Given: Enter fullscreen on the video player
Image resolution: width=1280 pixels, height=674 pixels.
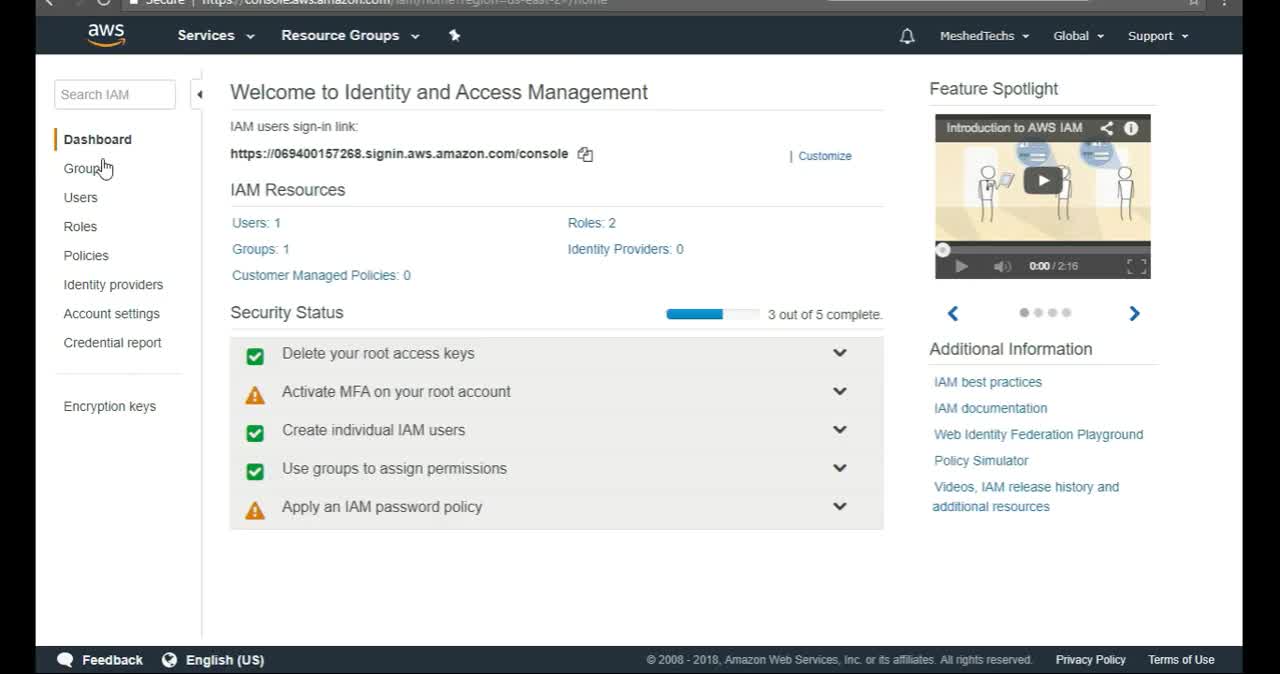Looking at the screenshot, I should click(x=1135, y=264).
